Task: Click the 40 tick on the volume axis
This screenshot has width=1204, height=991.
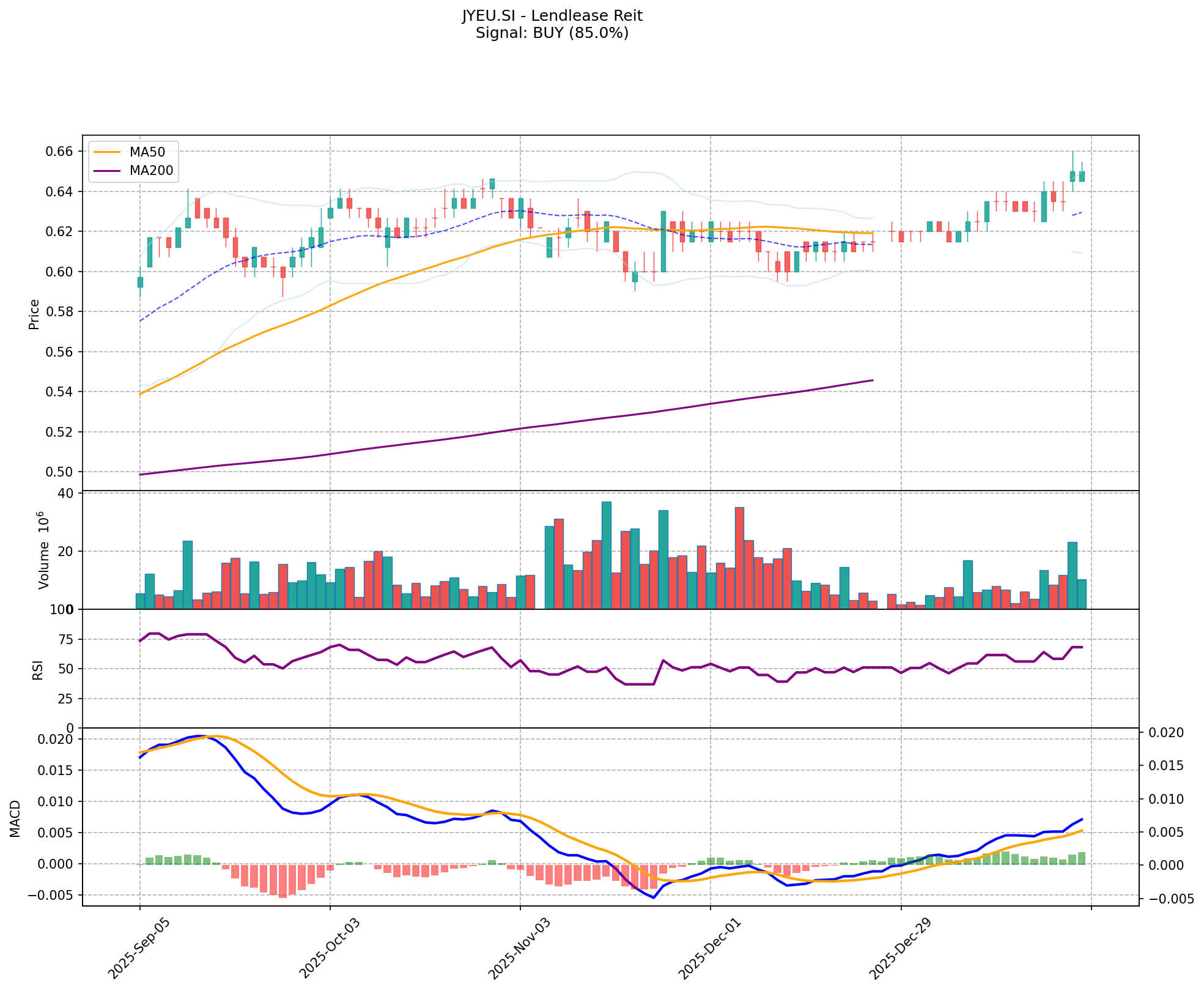Action: tap(66, 493)
